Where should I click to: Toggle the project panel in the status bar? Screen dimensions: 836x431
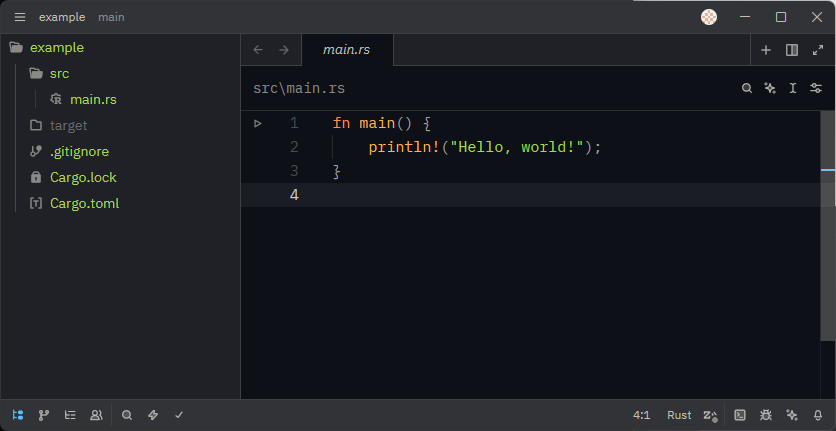click(18, 415)
